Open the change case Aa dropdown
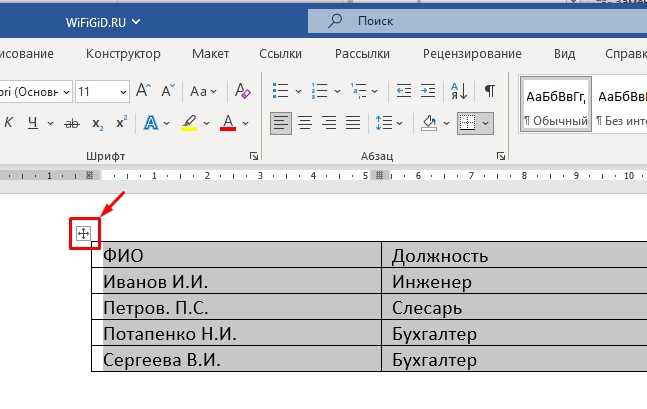 [203, 91]
